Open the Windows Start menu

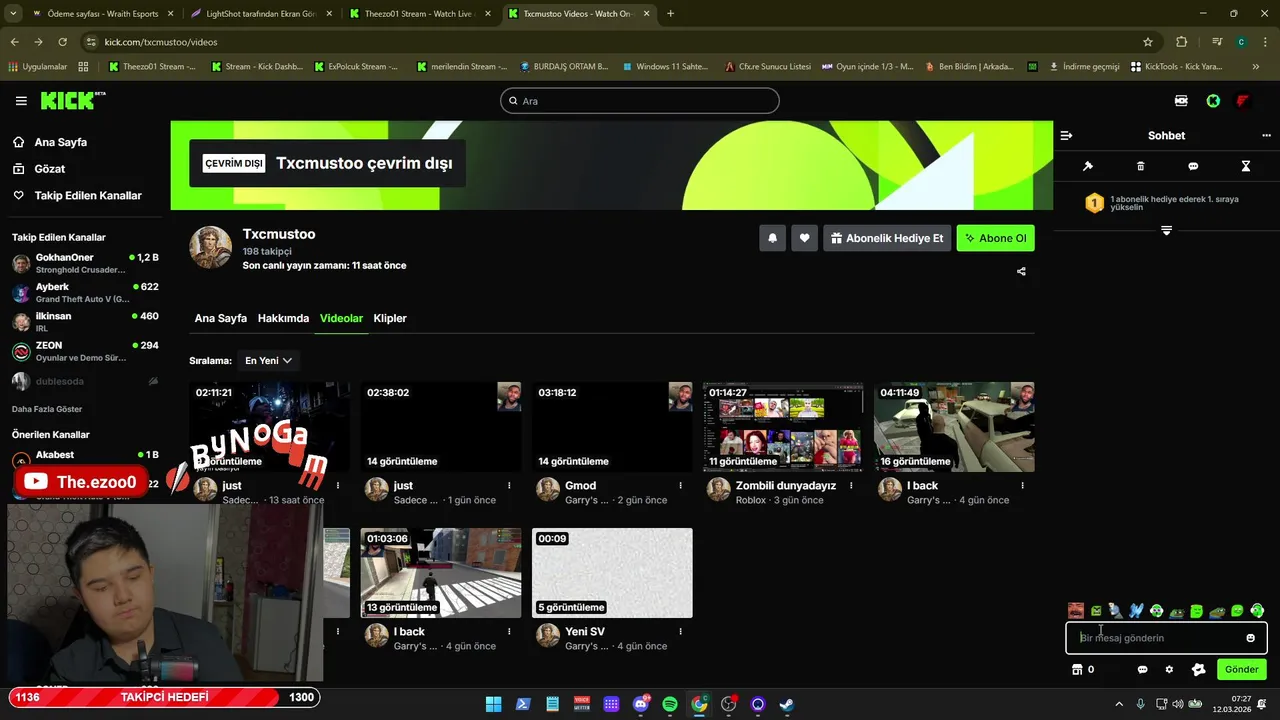tap(494, 704)
